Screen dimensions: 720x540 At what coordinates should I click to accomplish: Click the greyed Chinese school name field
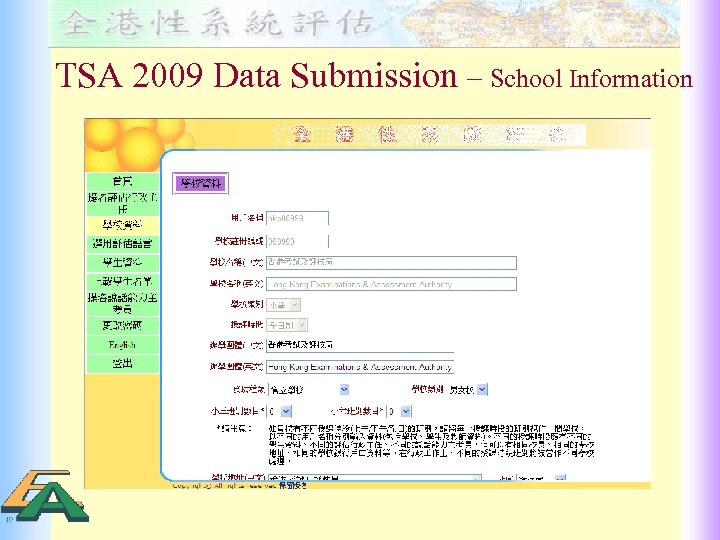click(x=391, y=262)
